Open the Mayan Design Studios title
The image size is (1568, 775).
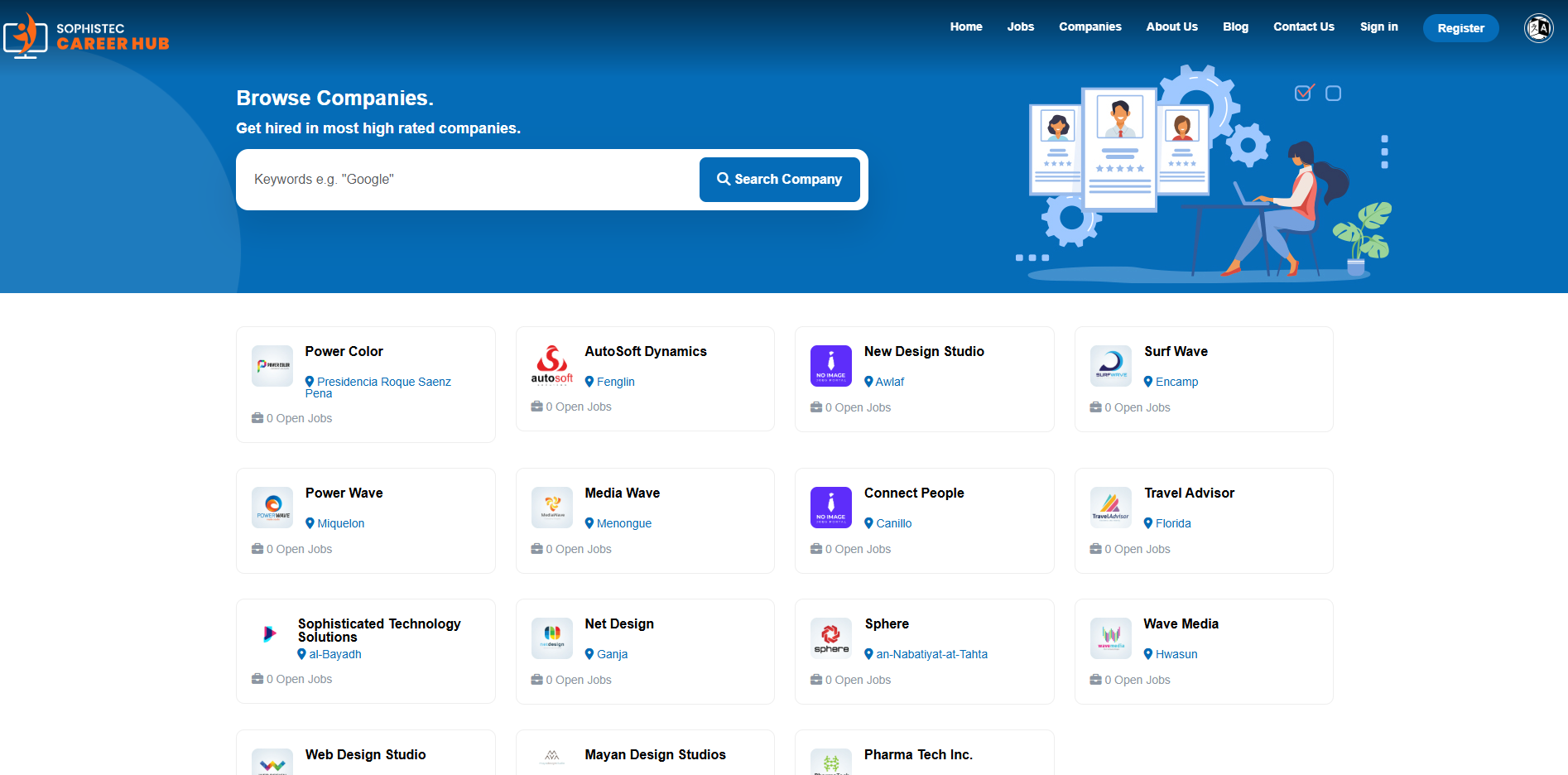coord(655,755)
